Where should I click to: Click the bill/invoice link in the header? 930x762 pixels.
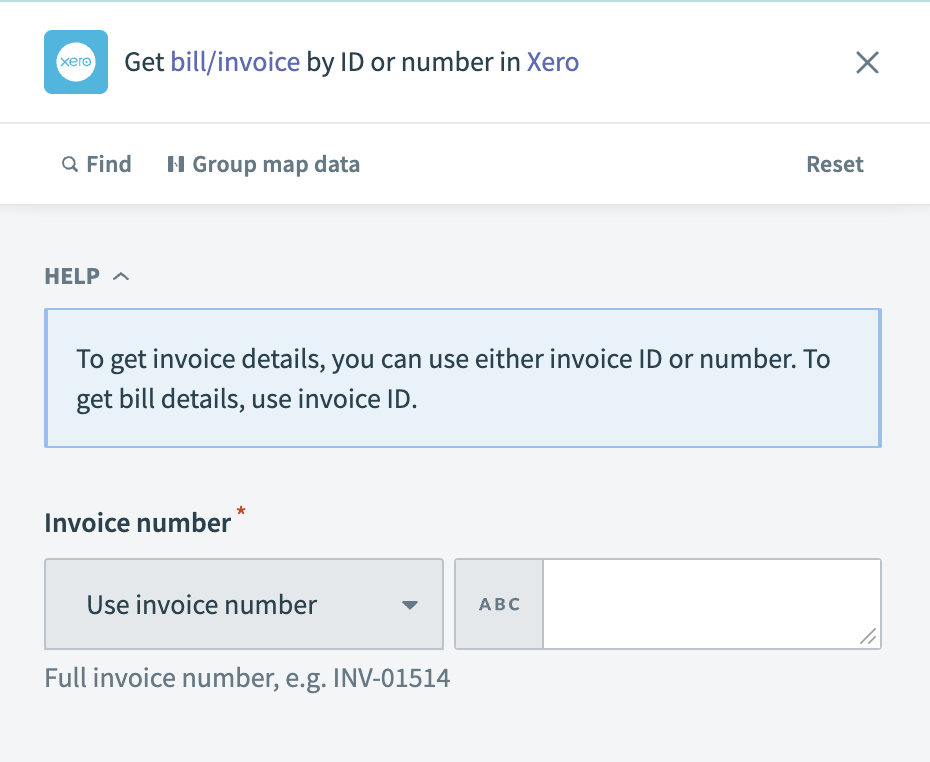[x=233, y=62]
